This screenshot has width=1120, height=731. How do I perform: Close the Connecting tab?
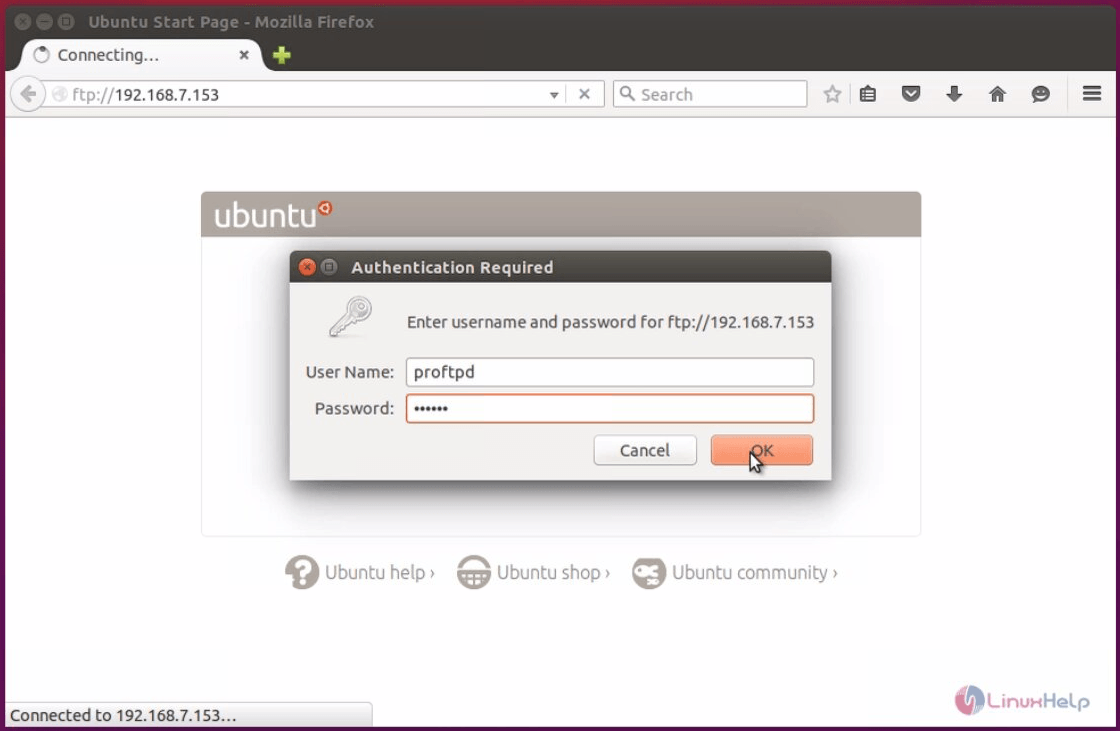click(244, 55)
